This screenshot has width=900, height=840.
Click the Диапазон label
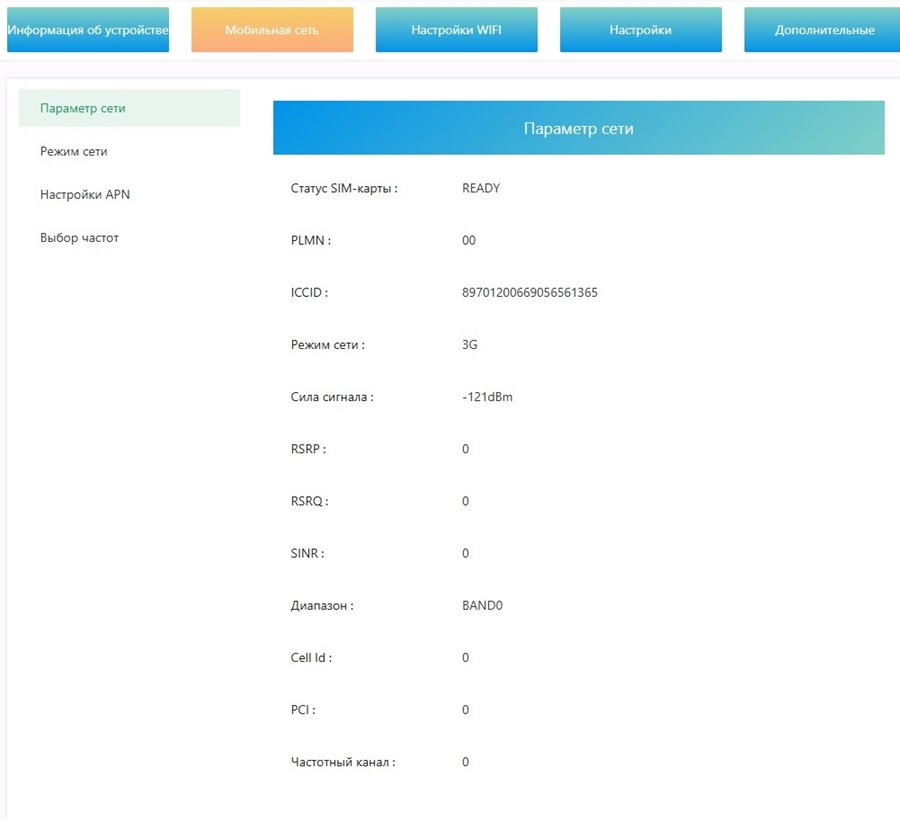click(322, 605)
